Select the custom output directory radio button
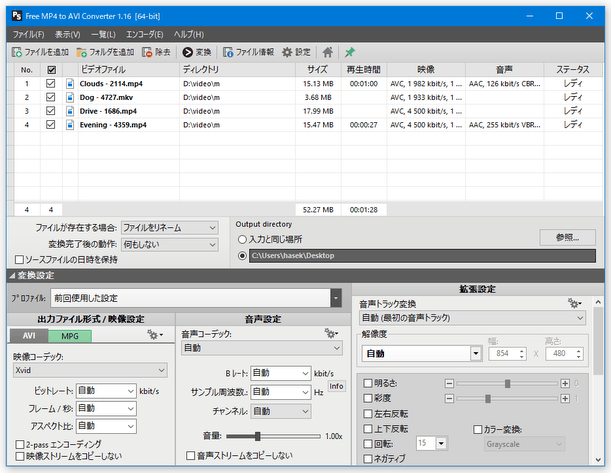The image size is (611, 473). [242, 256]
